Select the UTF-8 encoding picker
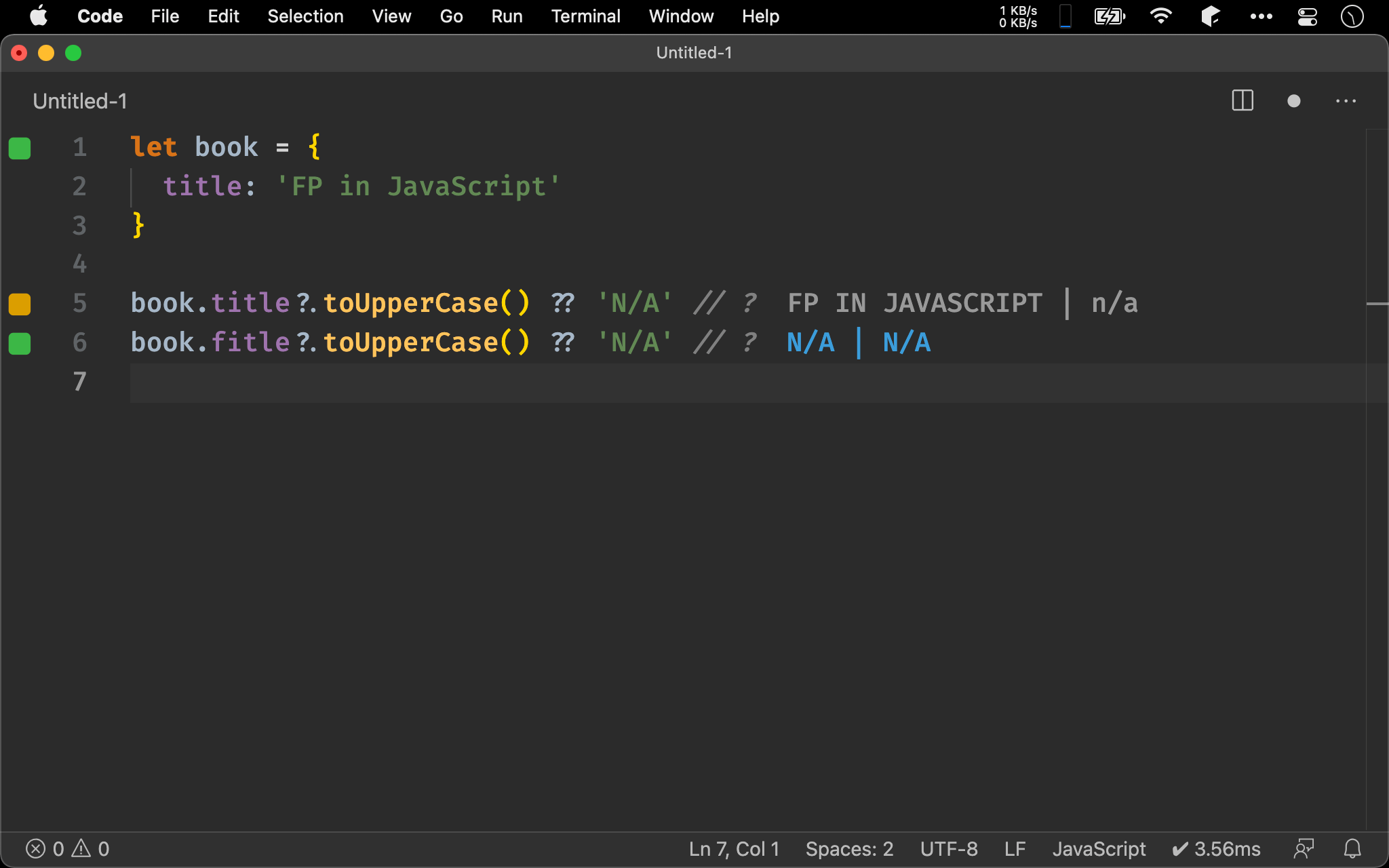Viewport: 1389px width, 868px height. 948,848
